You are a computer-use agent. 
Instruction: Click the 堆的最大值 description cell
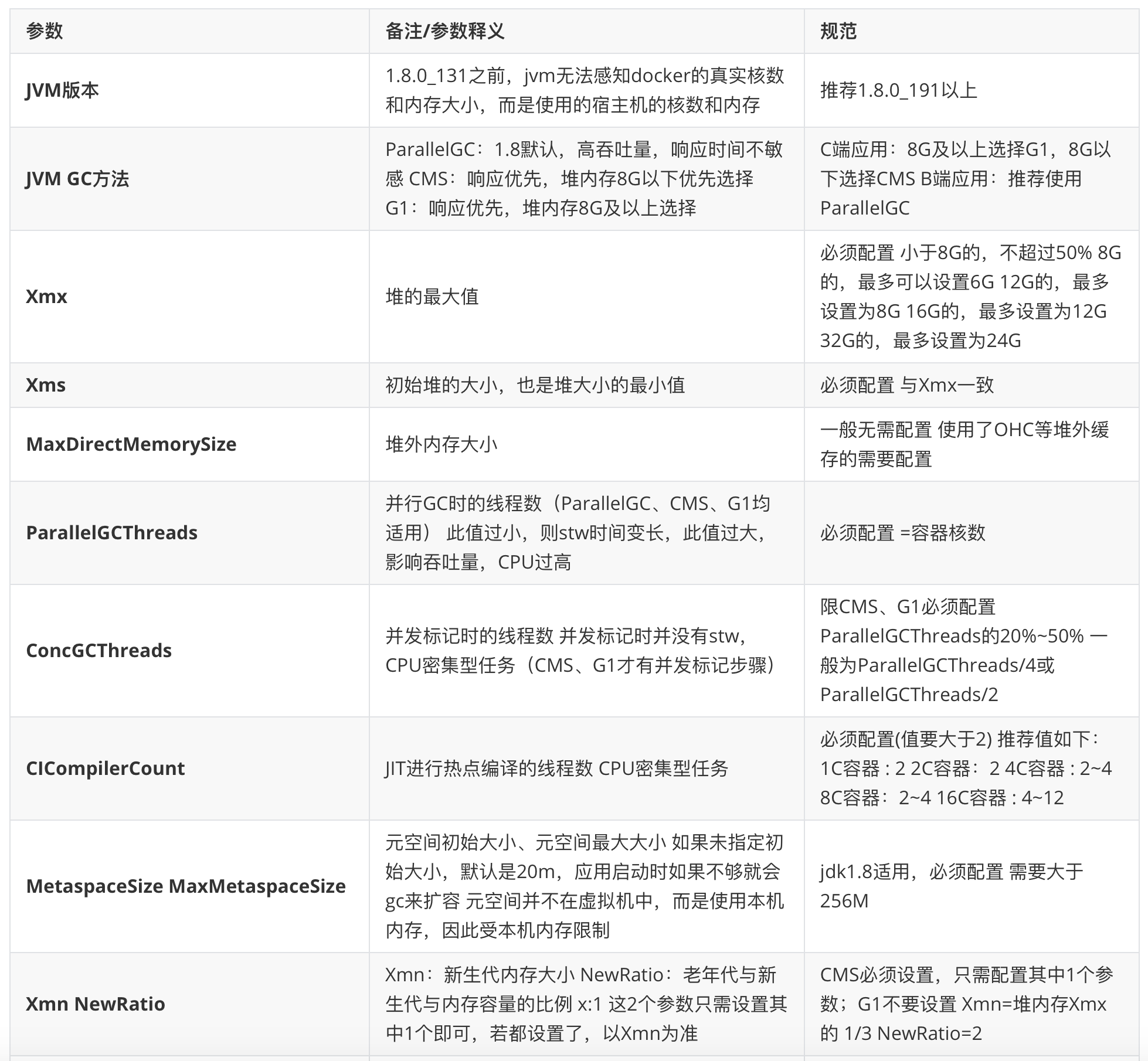click(586, 297)
